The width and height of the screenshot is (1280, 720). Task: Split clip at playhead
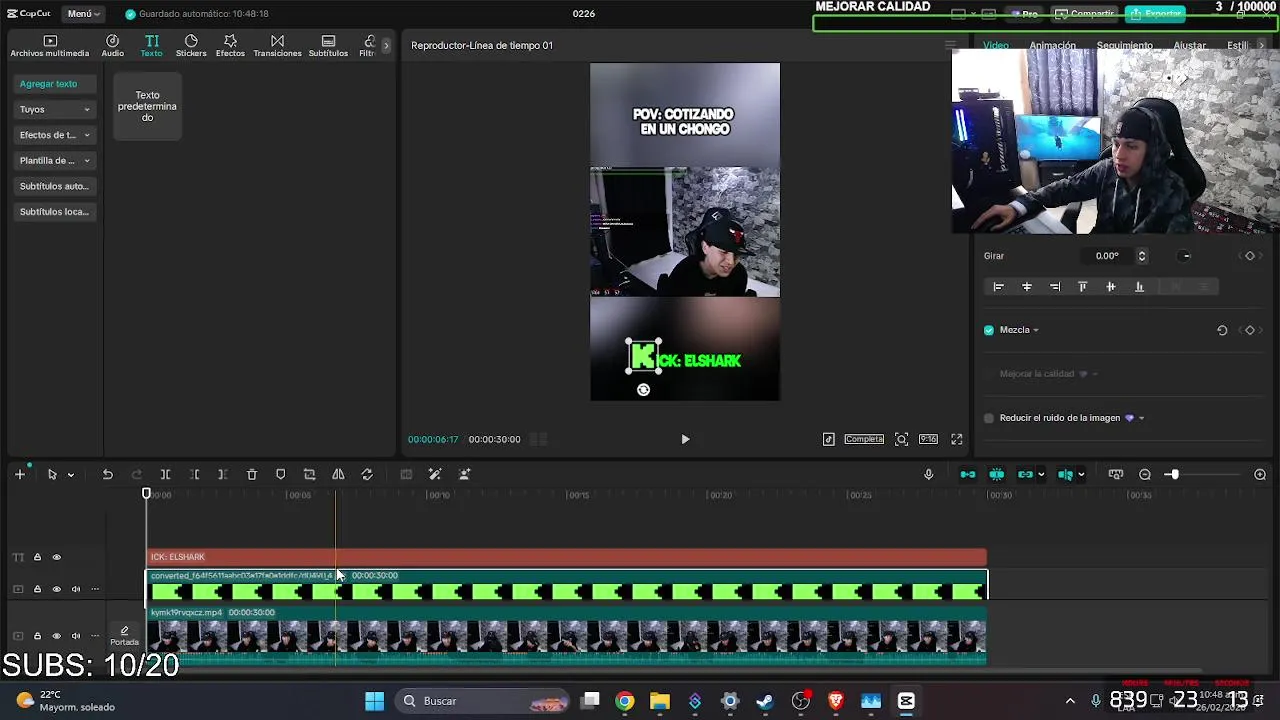tap(165, 474)
